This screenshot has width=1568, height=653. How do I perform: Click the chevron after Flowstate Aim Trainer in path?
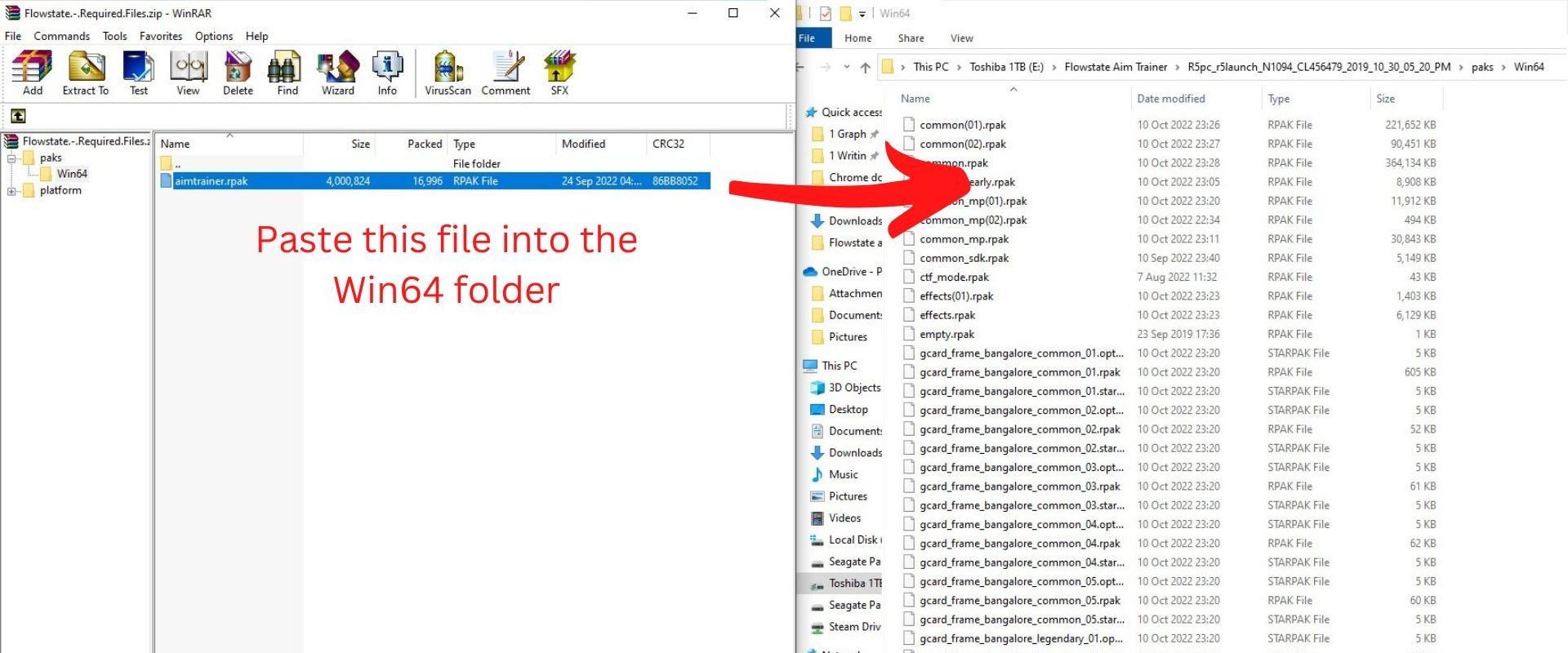click(1177, 67)
